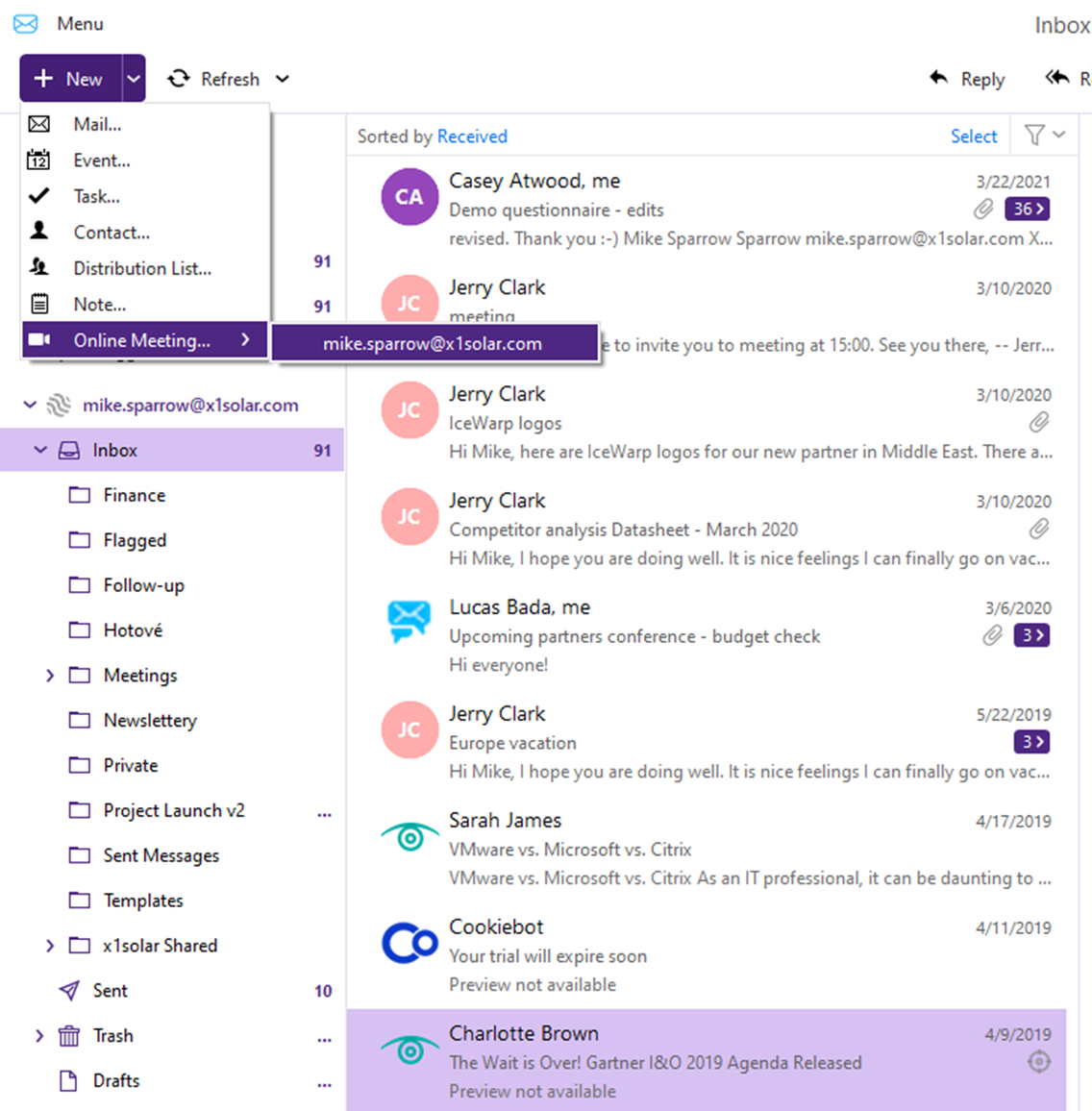The height and width of the screenshot is (1111, 1092).
Task: Click the Drafts page icon
Action: pos(69,1080)
